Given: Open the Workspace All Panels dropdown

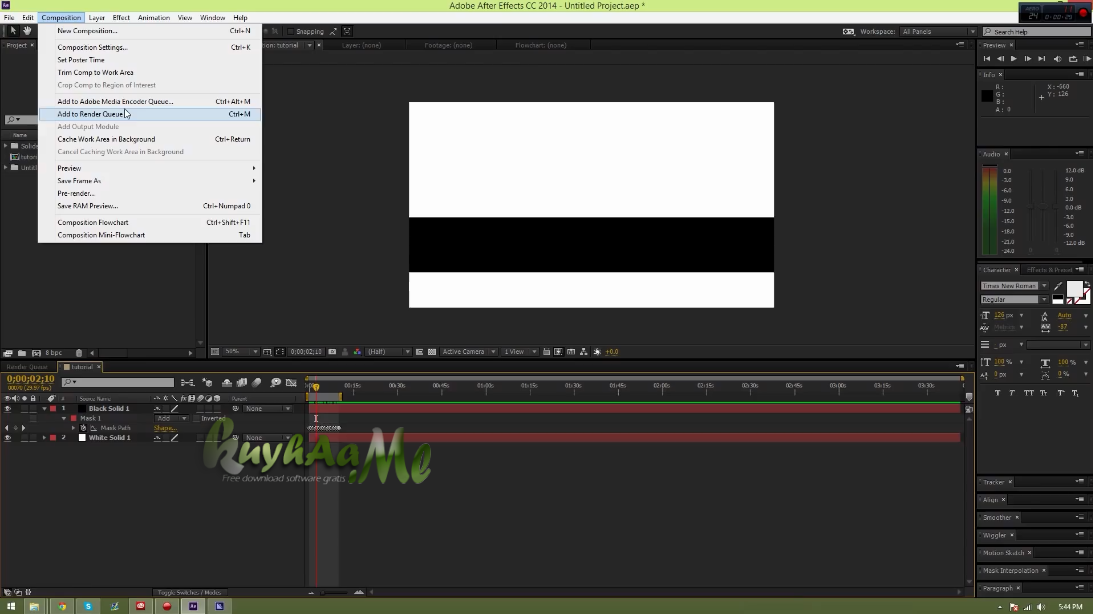Looking at the screenshot, I should (938, 31).
